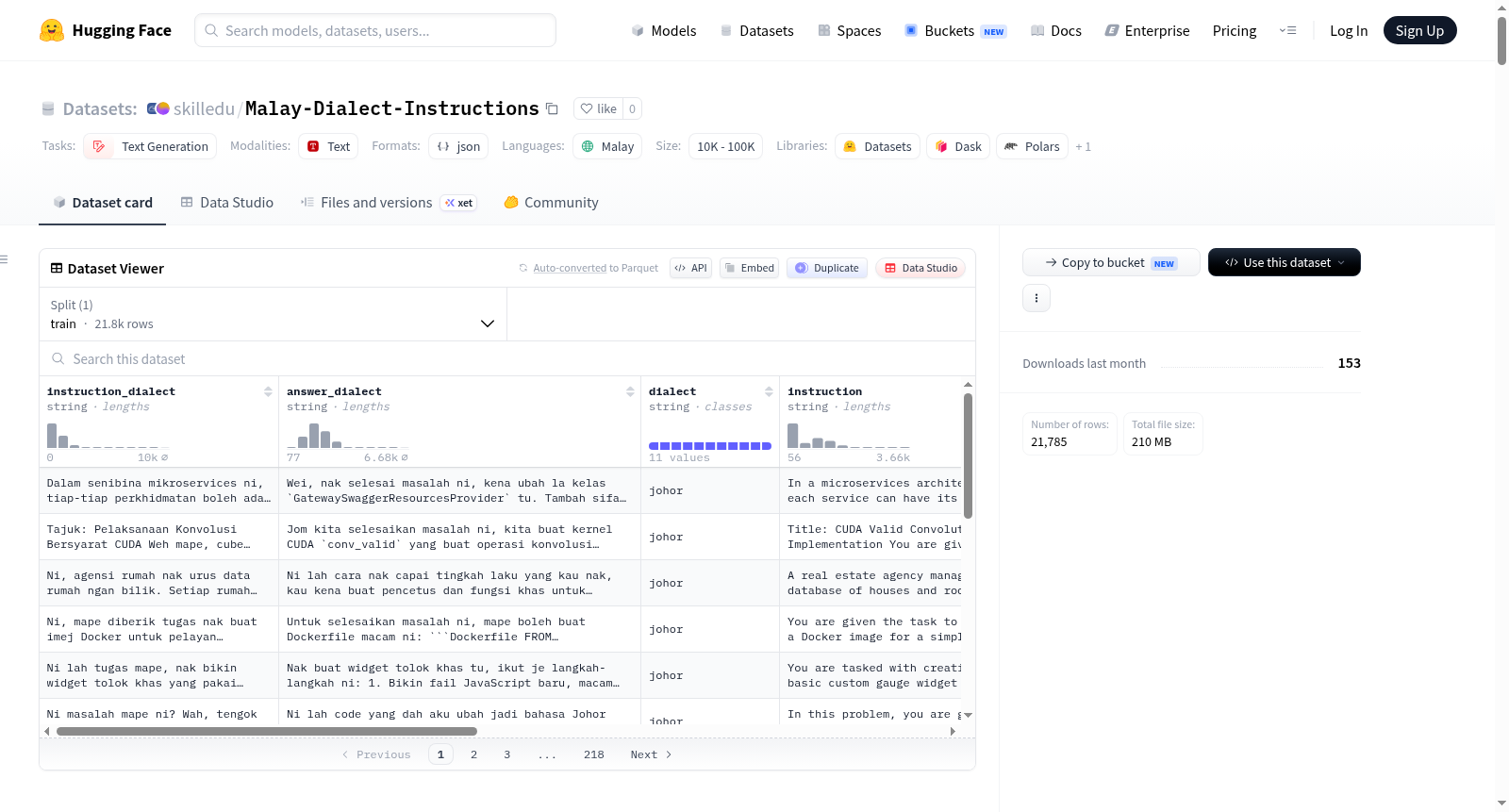
Task: Open Spaces in top navigation
Action: [x=849, y=30]
